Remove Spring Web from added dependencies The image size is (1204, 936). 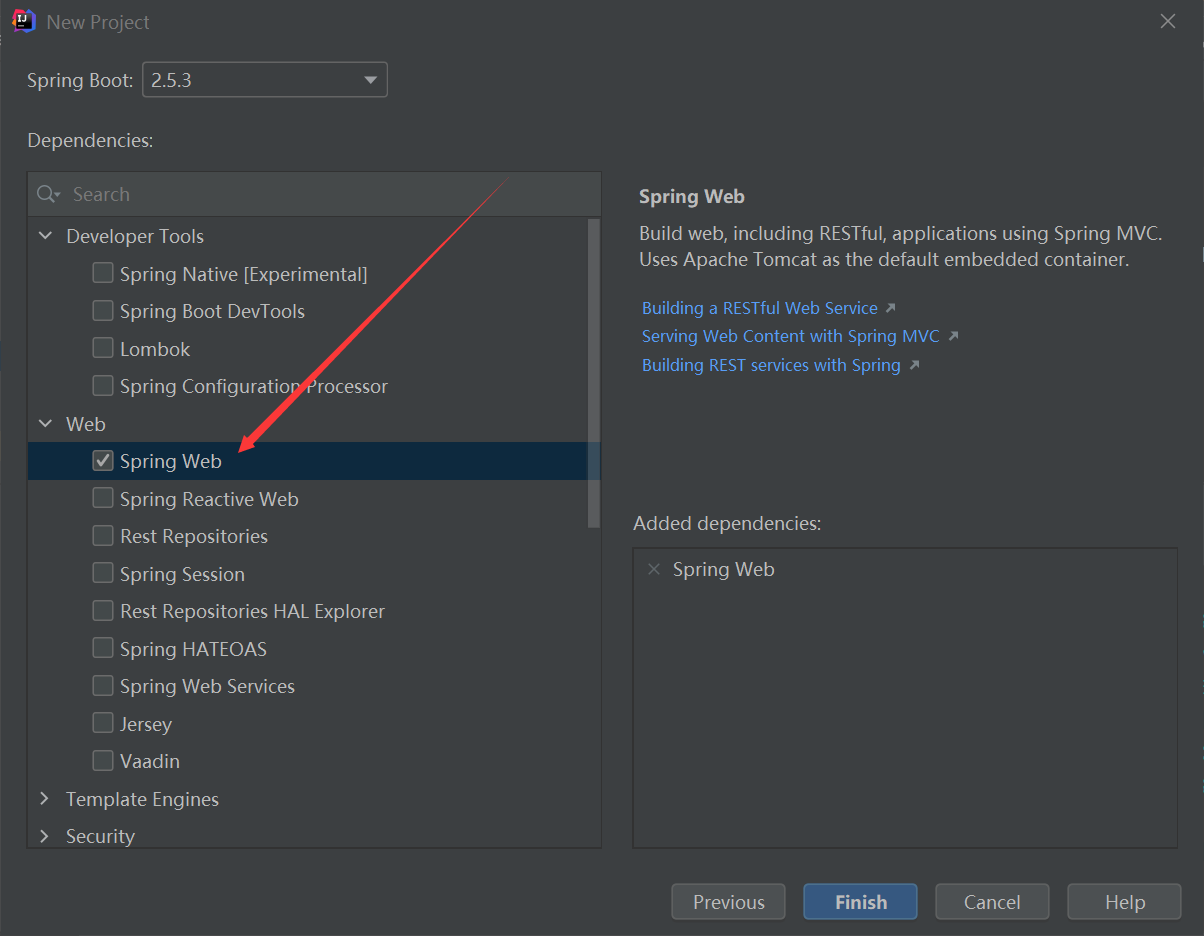coord(654,569)
